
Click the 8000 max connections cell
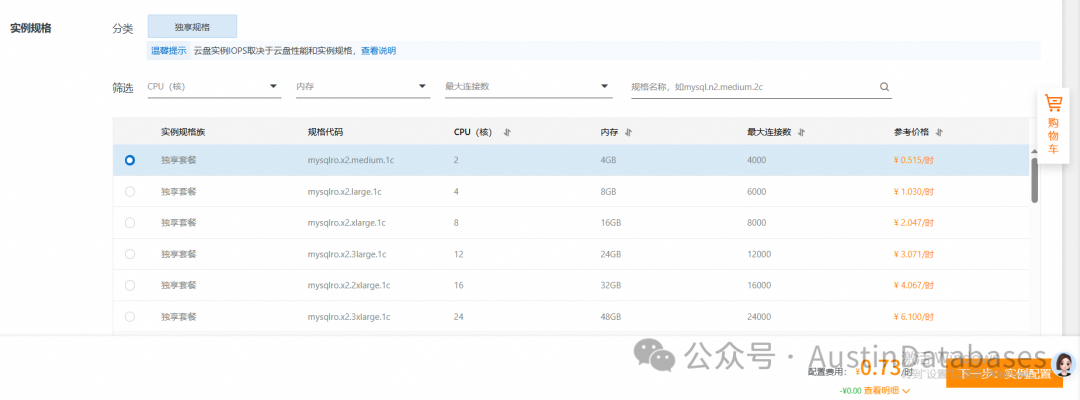(x=756, y=223)
